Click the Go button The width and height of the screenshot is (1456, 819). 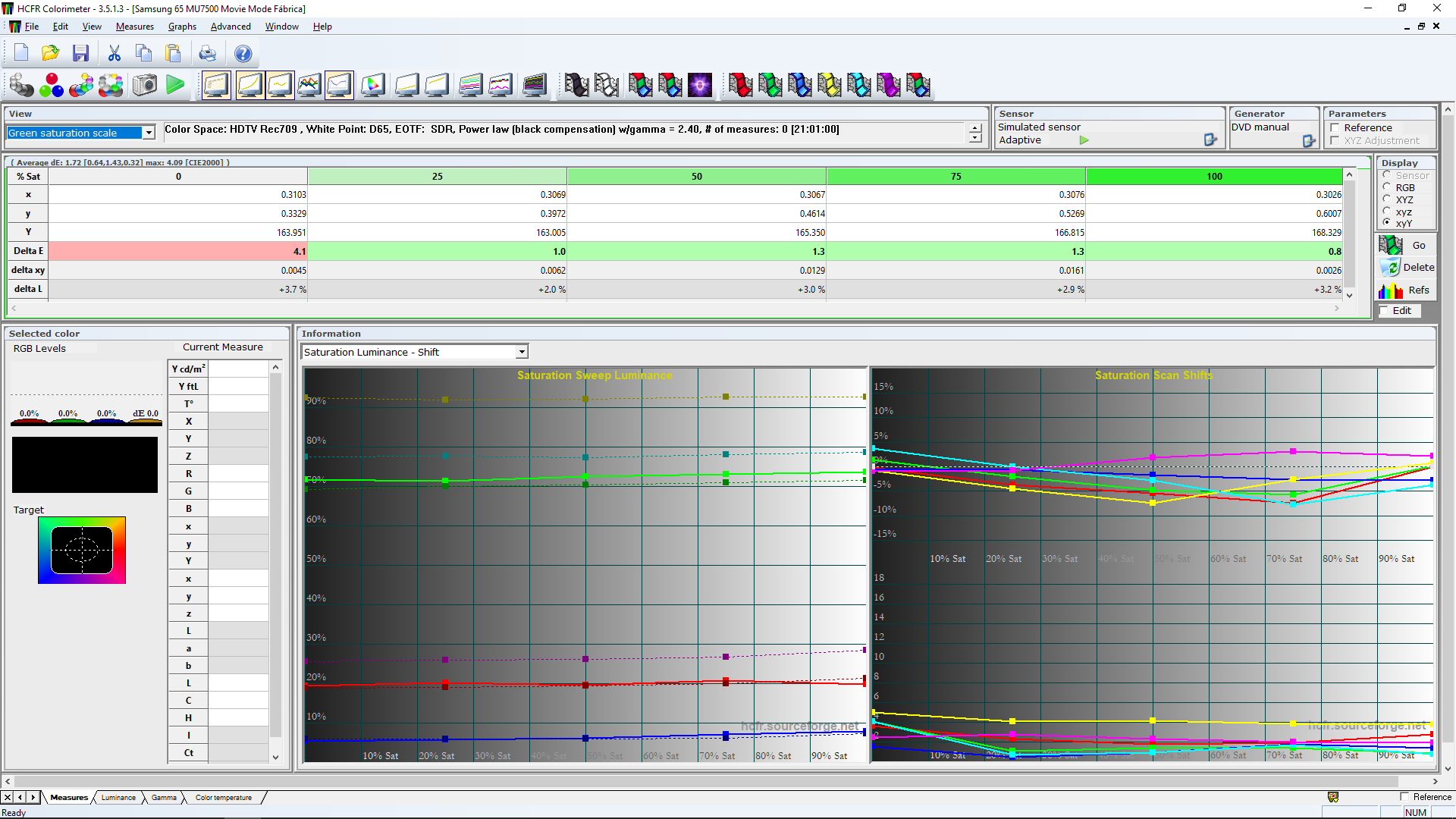tap(1406, 245)
